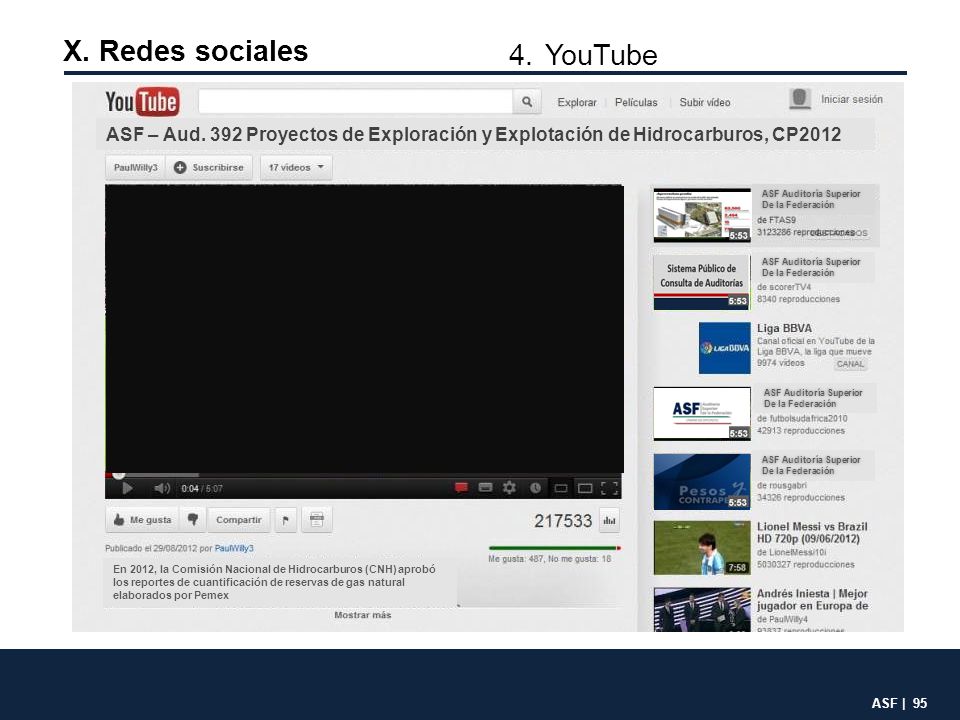Click the video progress seek bar

[x=364, y=474]
